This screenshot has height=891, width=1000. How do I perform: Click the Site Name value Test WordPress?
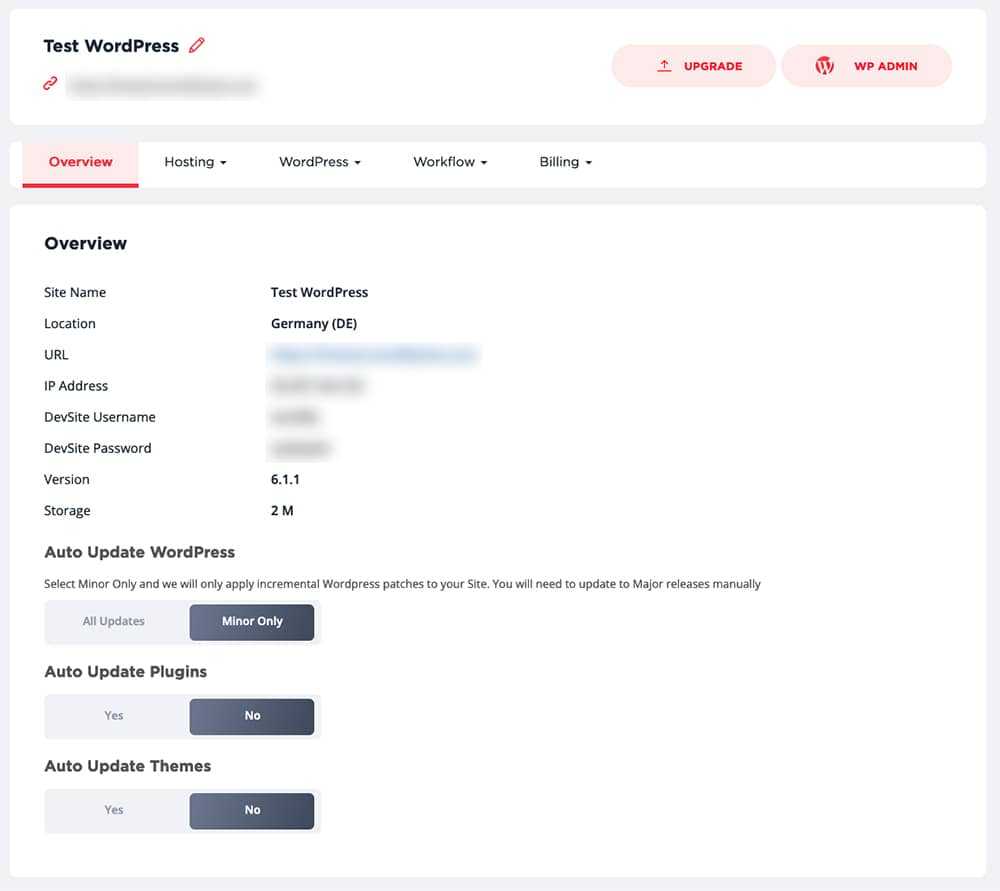[319, 292]
